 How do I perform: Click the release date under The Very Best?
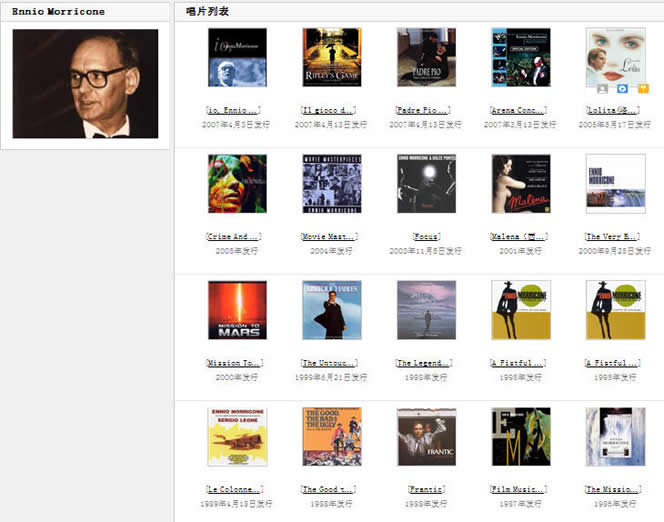pos(615,251)
